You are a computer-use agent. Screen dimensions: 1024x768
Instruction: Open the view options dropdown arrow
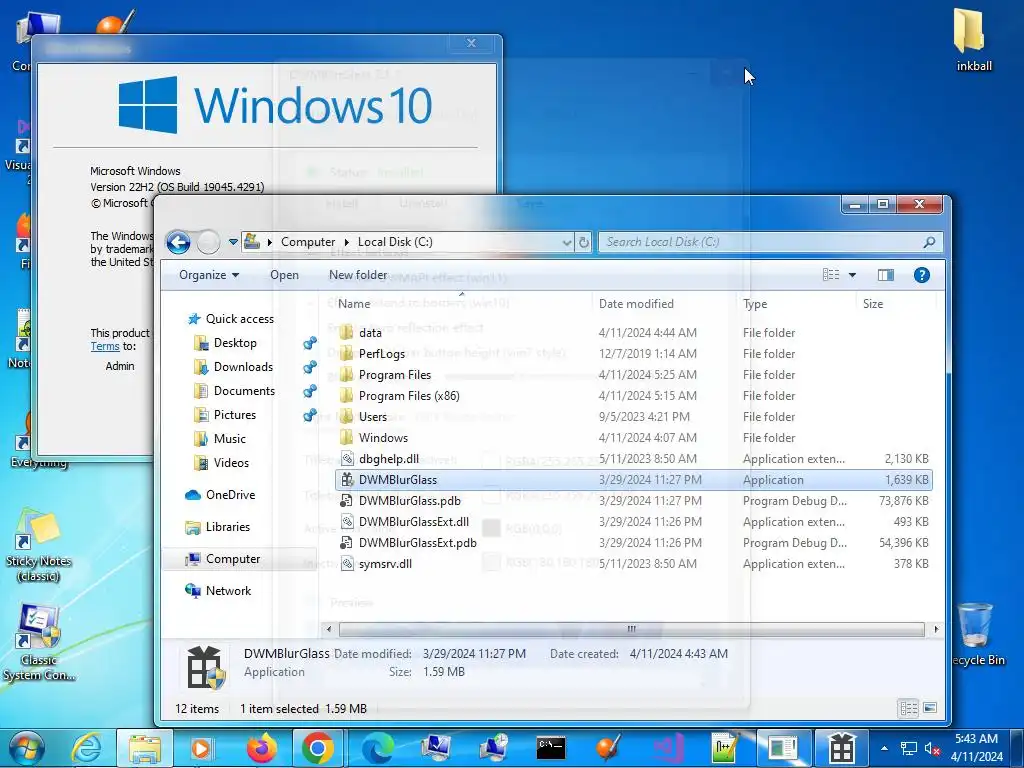[x=852, y=275]
